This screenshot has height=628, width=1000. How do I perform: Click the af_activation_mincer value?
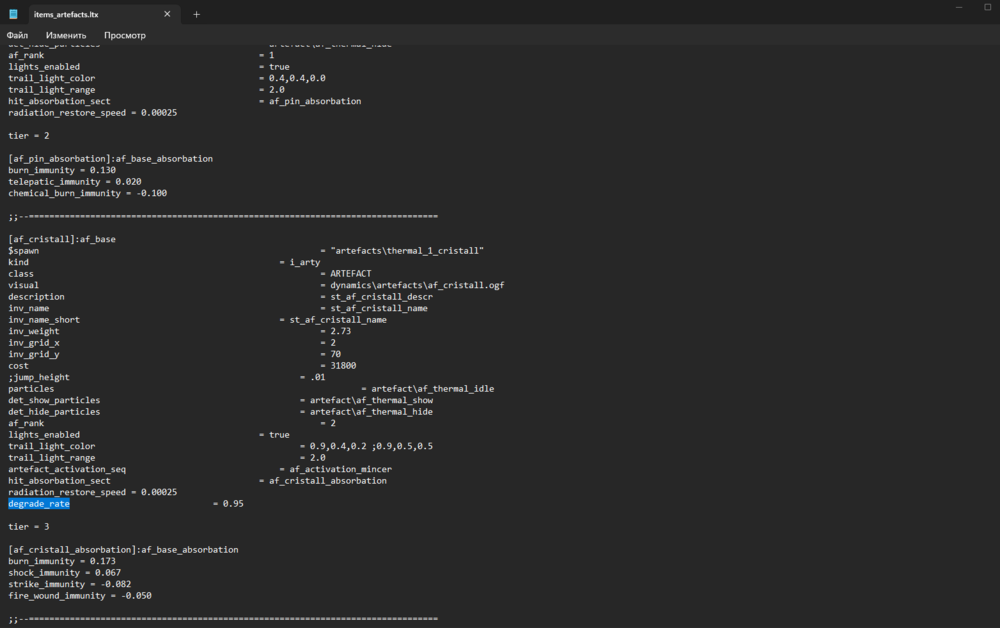pos(340,469)
